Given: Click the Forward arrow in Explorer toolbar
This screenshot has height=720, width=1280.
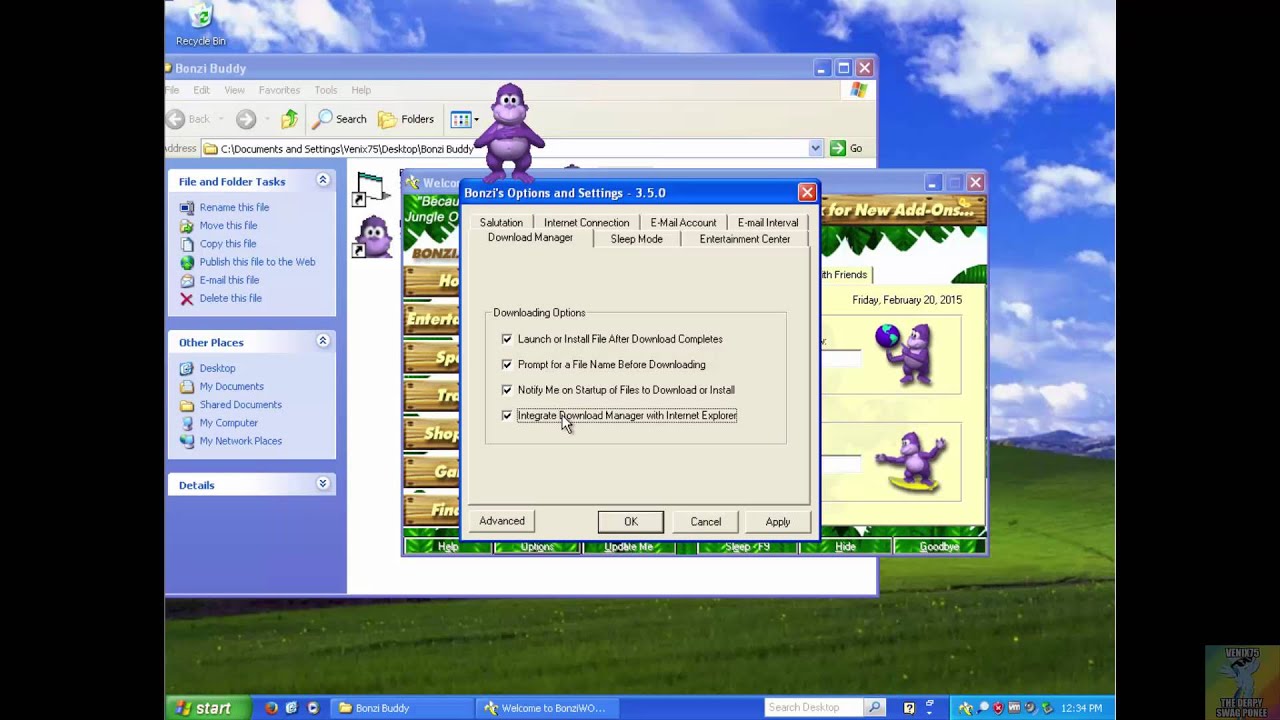Looking at the screenshot, I should tap(246, 119).
